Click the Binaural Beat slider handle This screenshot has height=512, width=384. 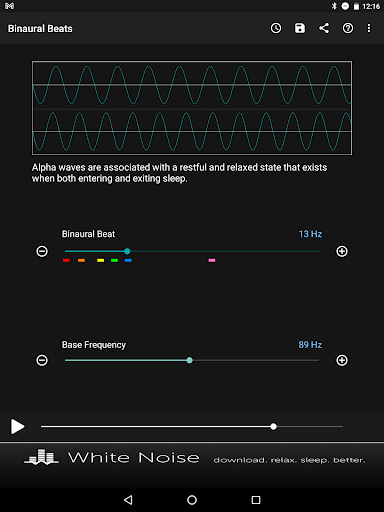[x=127, y=251]
